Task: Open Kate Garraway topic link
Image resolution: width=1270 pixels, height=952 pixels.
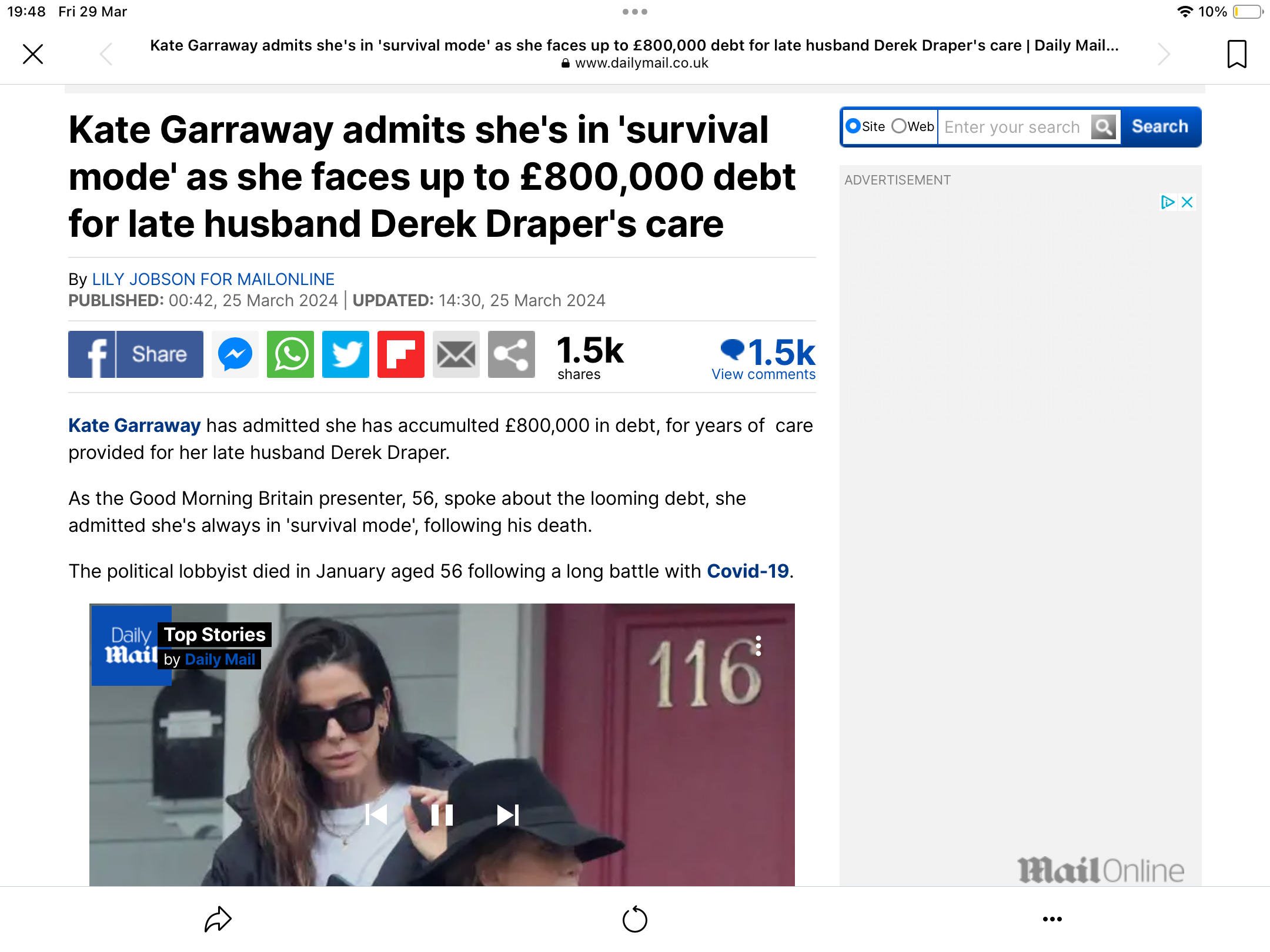Action: pyautogui.click(x=135, y=425)
